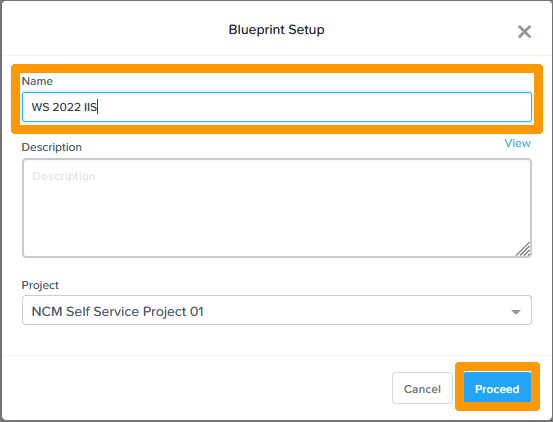Click the Name field label

pos(37,81)
